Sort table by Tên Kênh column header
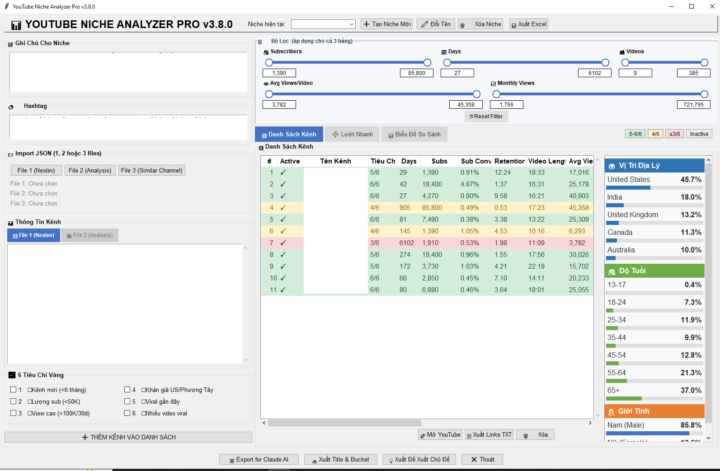This screenshot has width=720, height=471. [x=335, y=161]
